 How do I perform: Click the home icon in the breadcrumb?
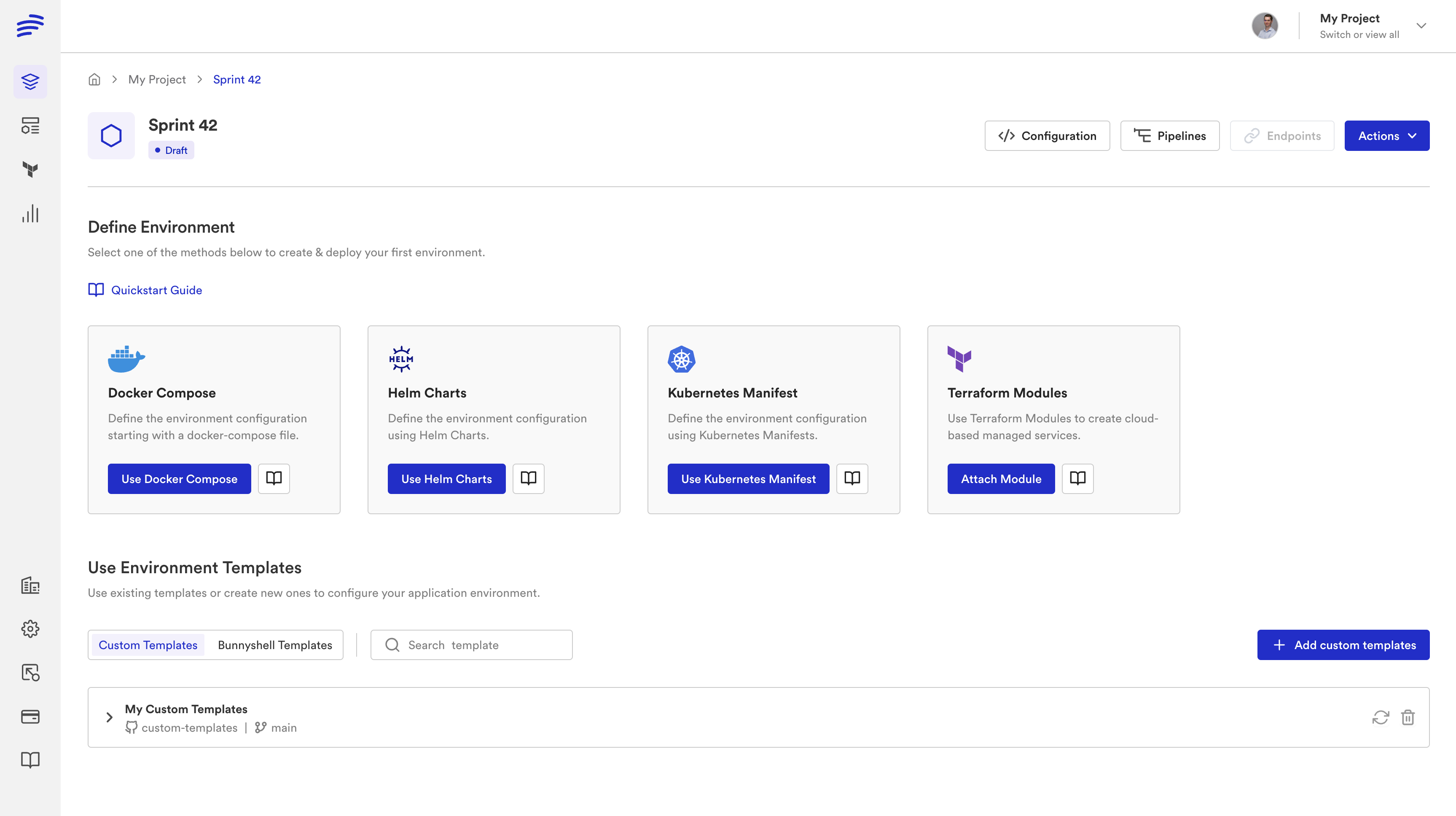coord(94,80)
